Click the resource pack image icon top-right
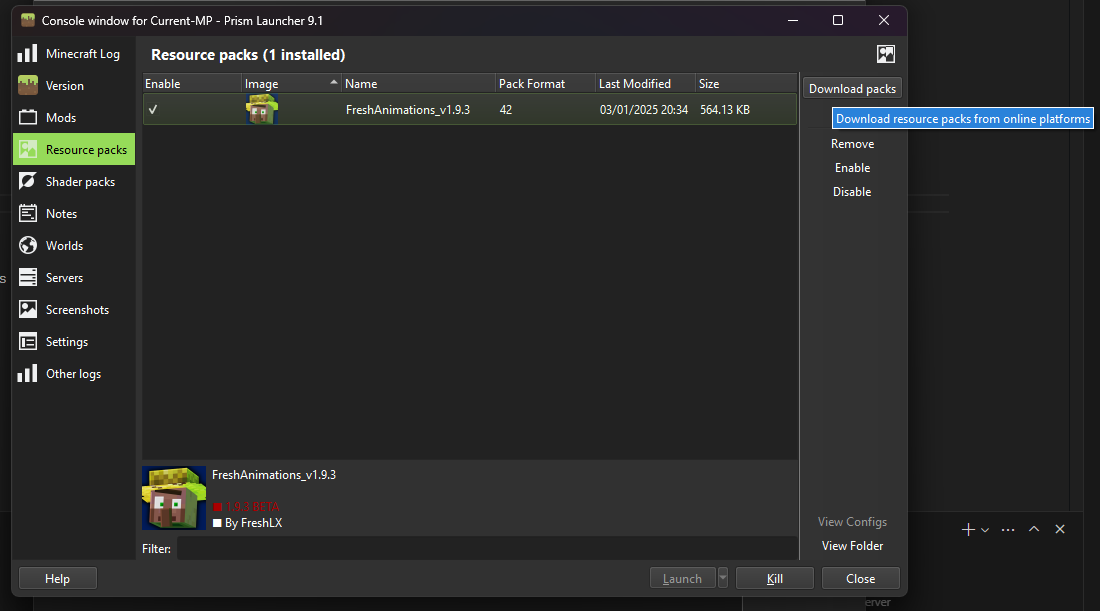This screenshot has height=611, width=1100. pos(885,54)
